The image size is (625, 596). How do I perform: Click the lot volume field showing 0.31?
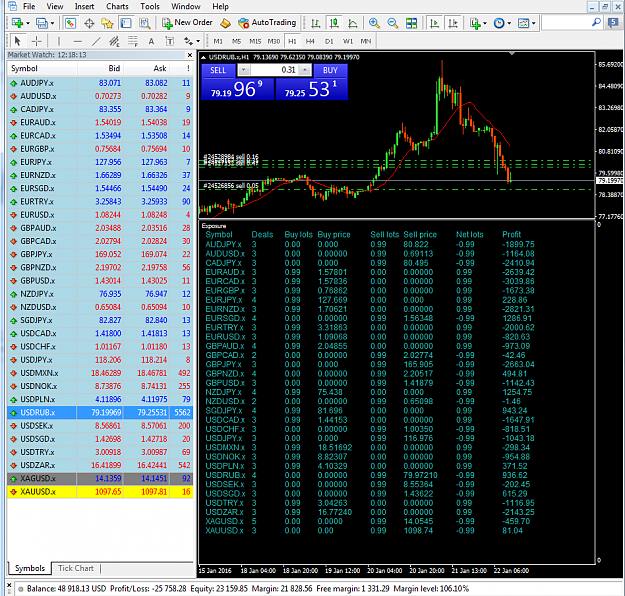(274, 71)
